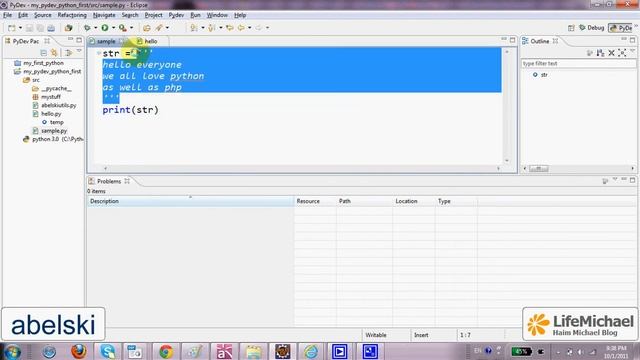Screen dimensions: 640x360
Task: Click the Description column header
Action: tap(190, 201)
